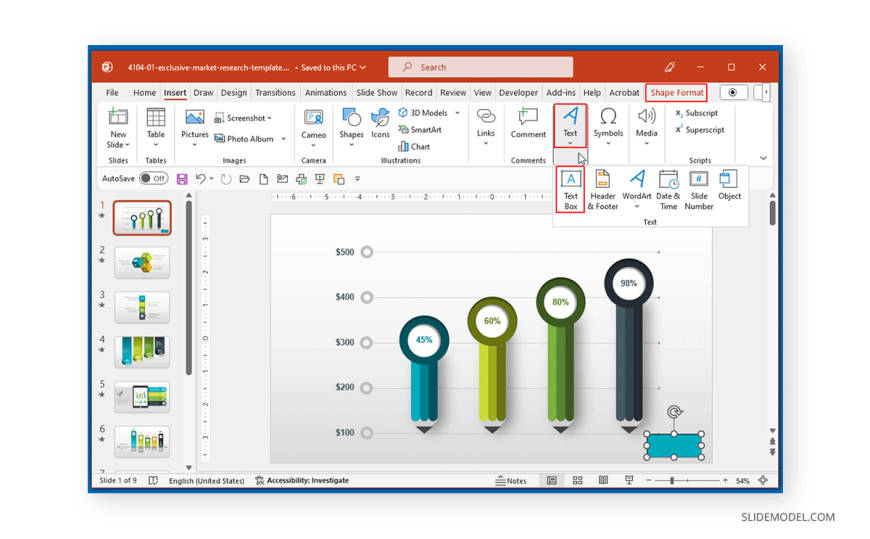Open Header & Footer dialog
The image size is (870, 539).
click(603, 190)
